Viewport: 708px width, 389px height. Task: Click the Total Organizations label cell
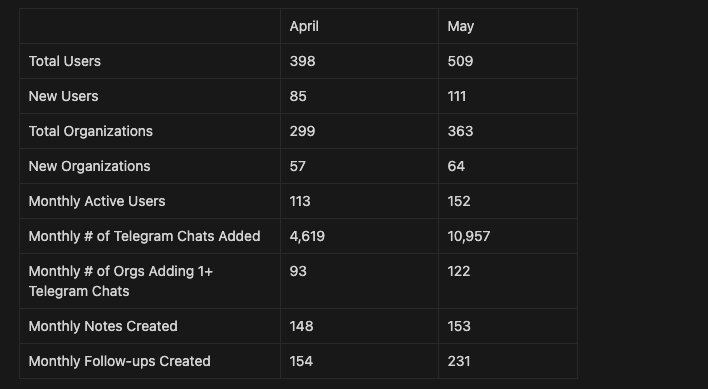pos(150,131)
